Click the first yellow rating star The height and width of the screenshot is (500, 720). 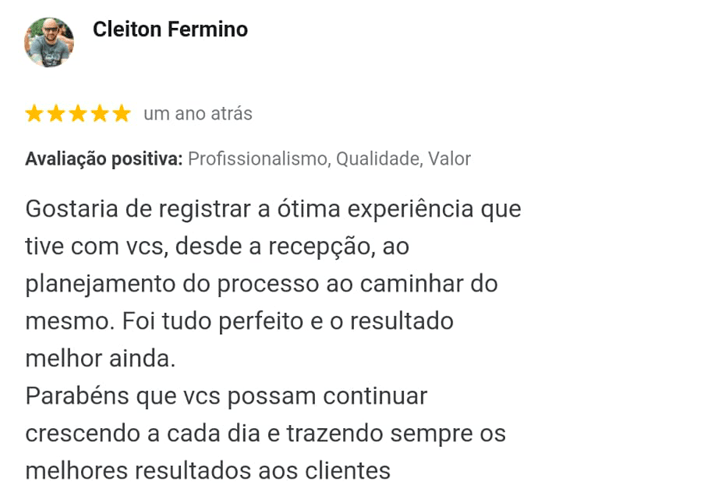click(34, 114)
